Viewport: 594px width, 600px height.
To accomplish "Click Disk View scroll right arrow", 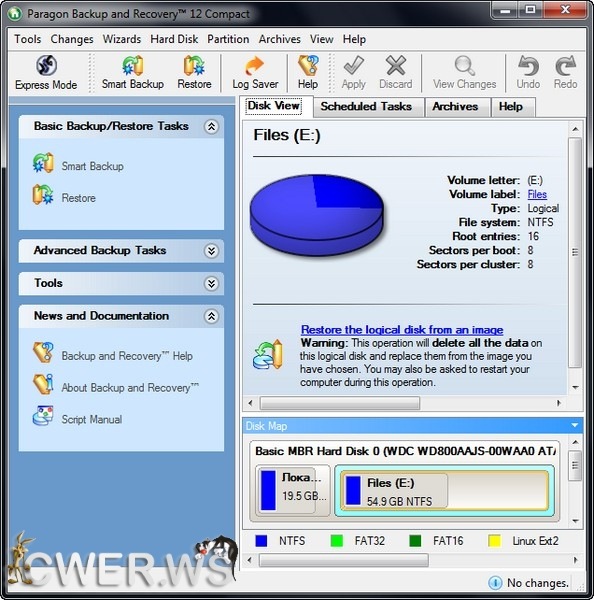I will [559, 403].
